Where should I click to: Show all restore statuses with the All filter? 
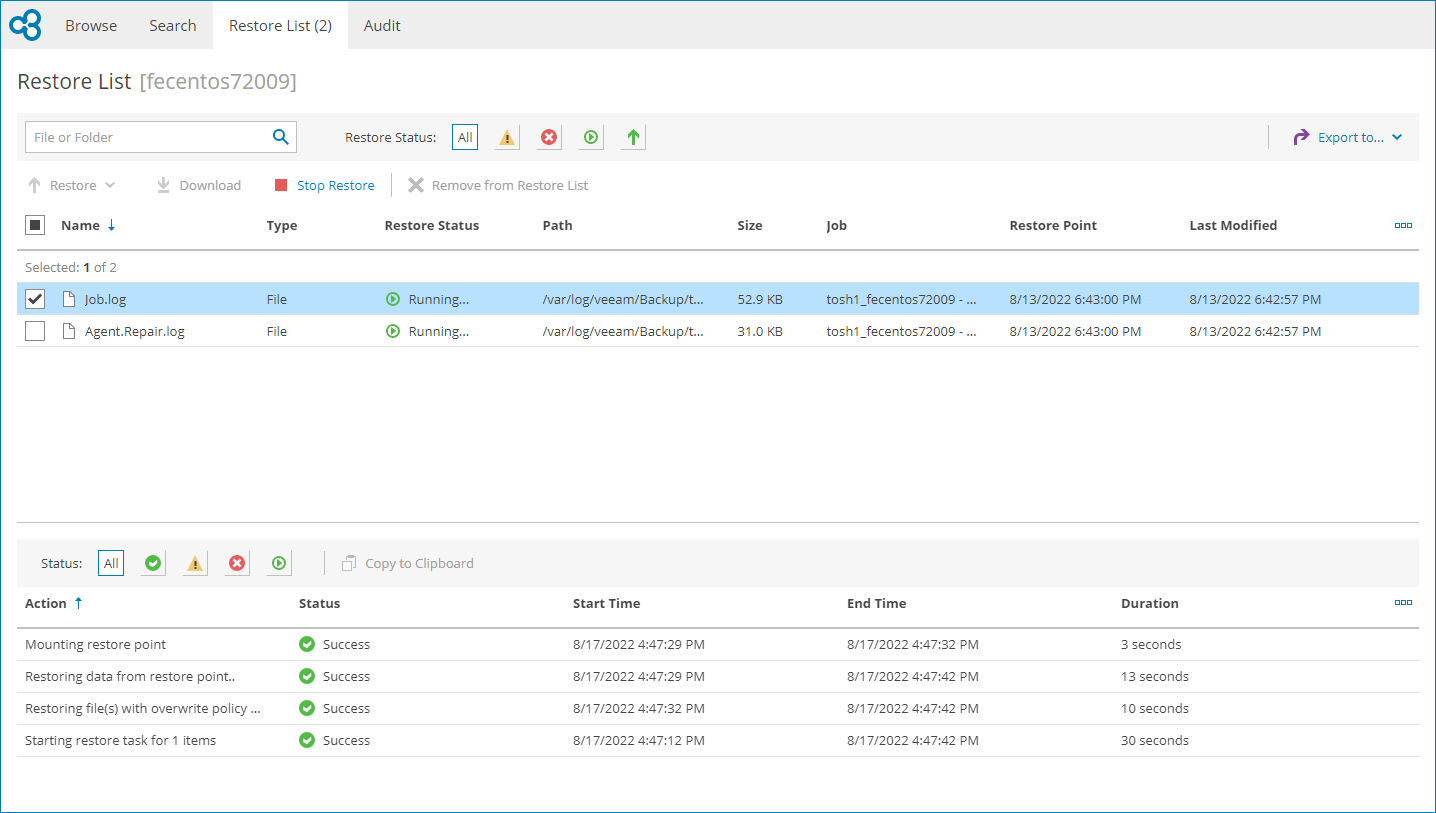coord(465,137)
